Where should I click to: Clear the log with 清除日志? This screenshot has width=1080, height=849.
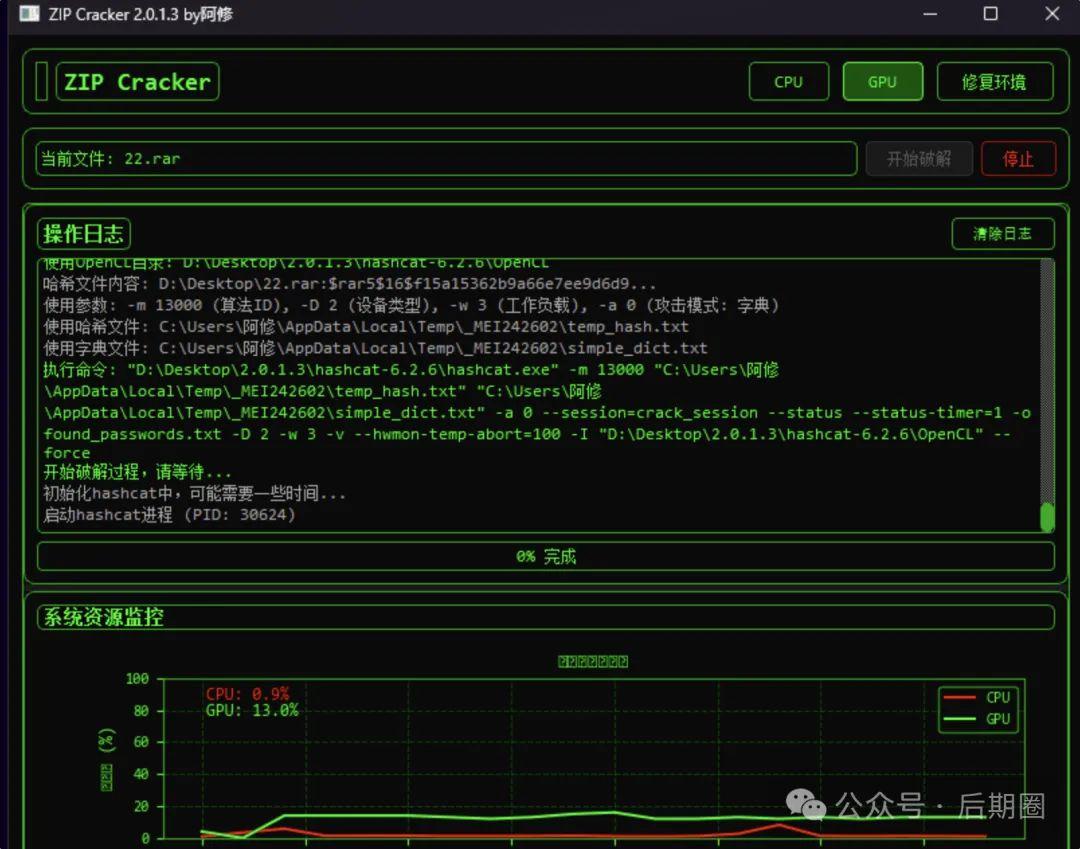[1002, 234]
